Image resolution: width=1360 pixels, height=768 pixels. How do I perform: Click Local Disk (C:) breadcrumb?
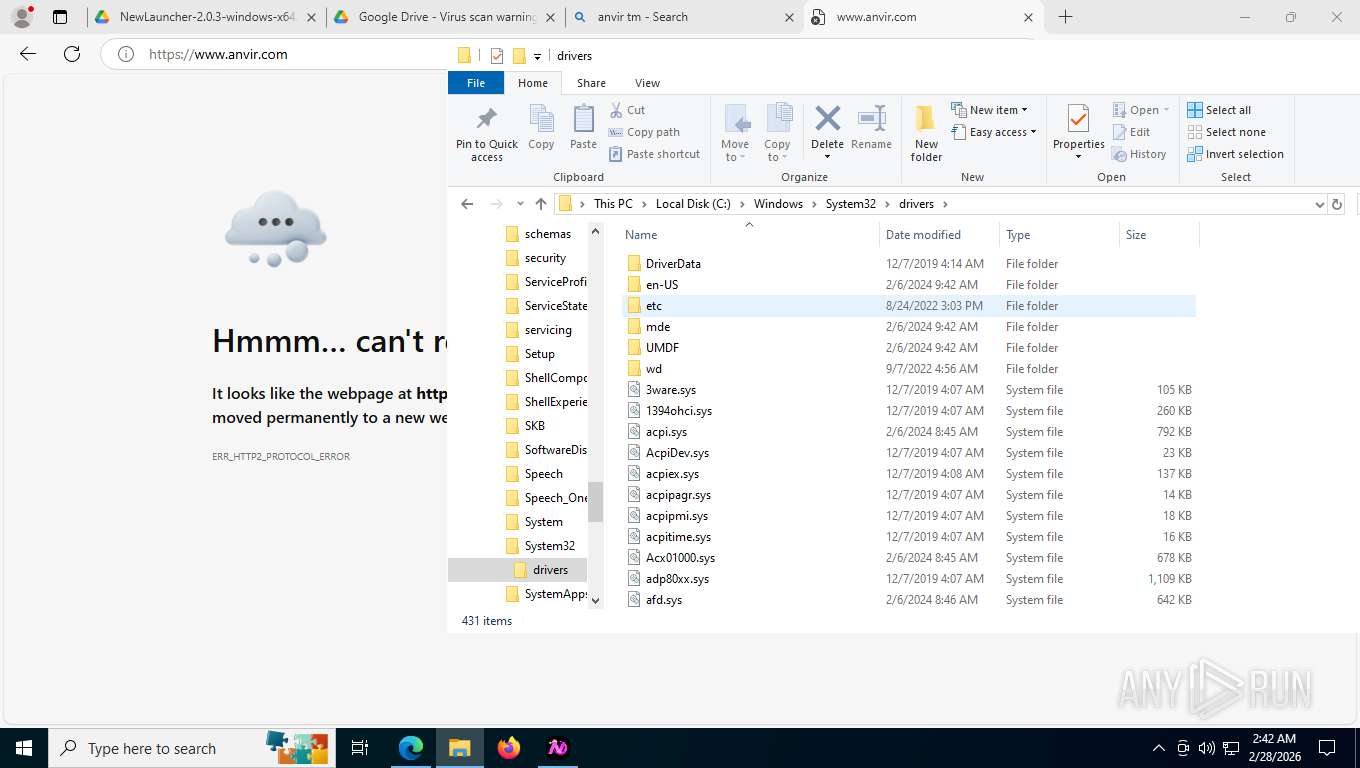[x=693, y=204]
